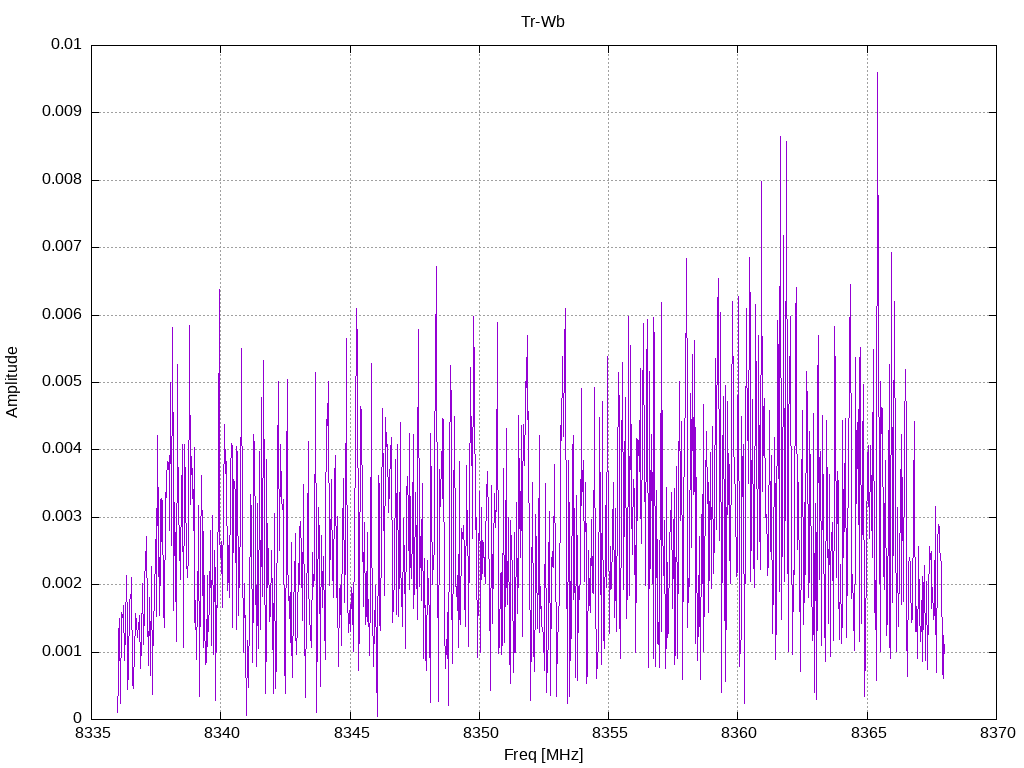Click the y-axis tick value 0.01
Image resolution: width=1024 pixels, height=768 pixels.
click(67, 44)
